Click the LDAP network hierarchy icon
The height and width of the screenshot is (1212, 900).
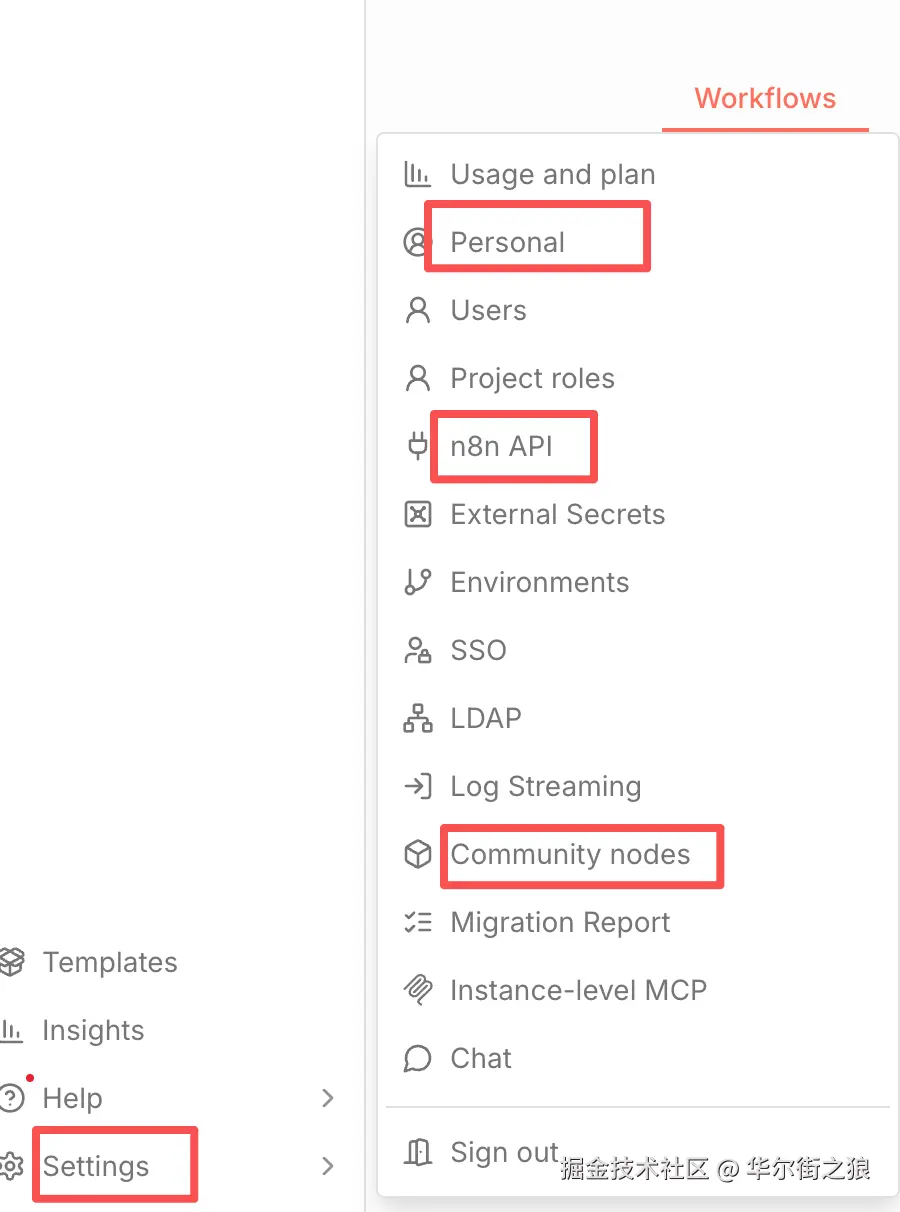[417, 718]
